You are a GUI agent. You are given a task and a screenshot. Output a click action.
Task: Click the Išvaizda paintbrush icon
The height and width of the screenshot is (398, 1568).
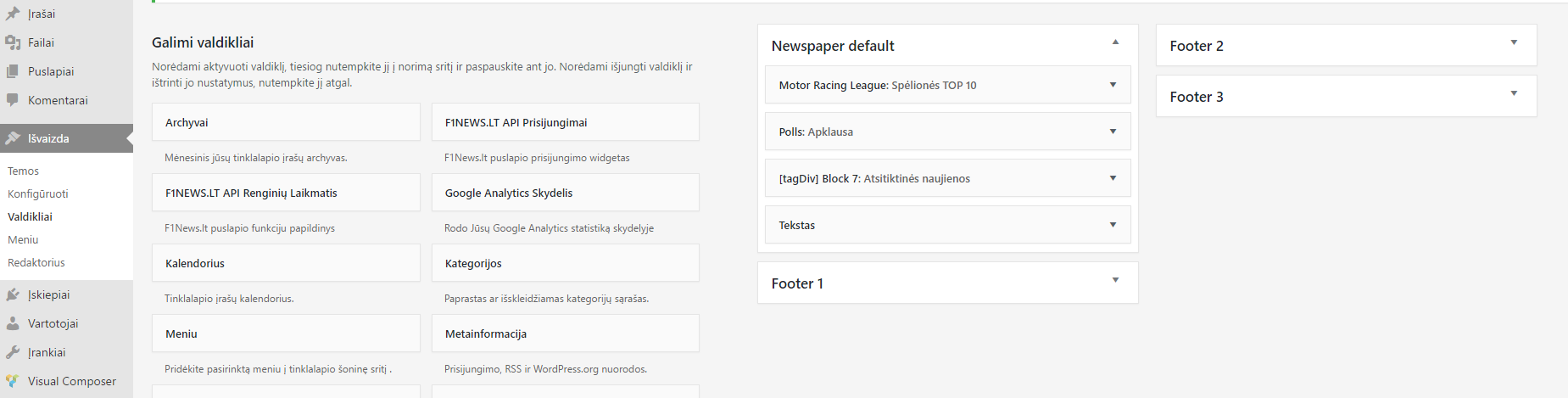[x=13, y=138]
